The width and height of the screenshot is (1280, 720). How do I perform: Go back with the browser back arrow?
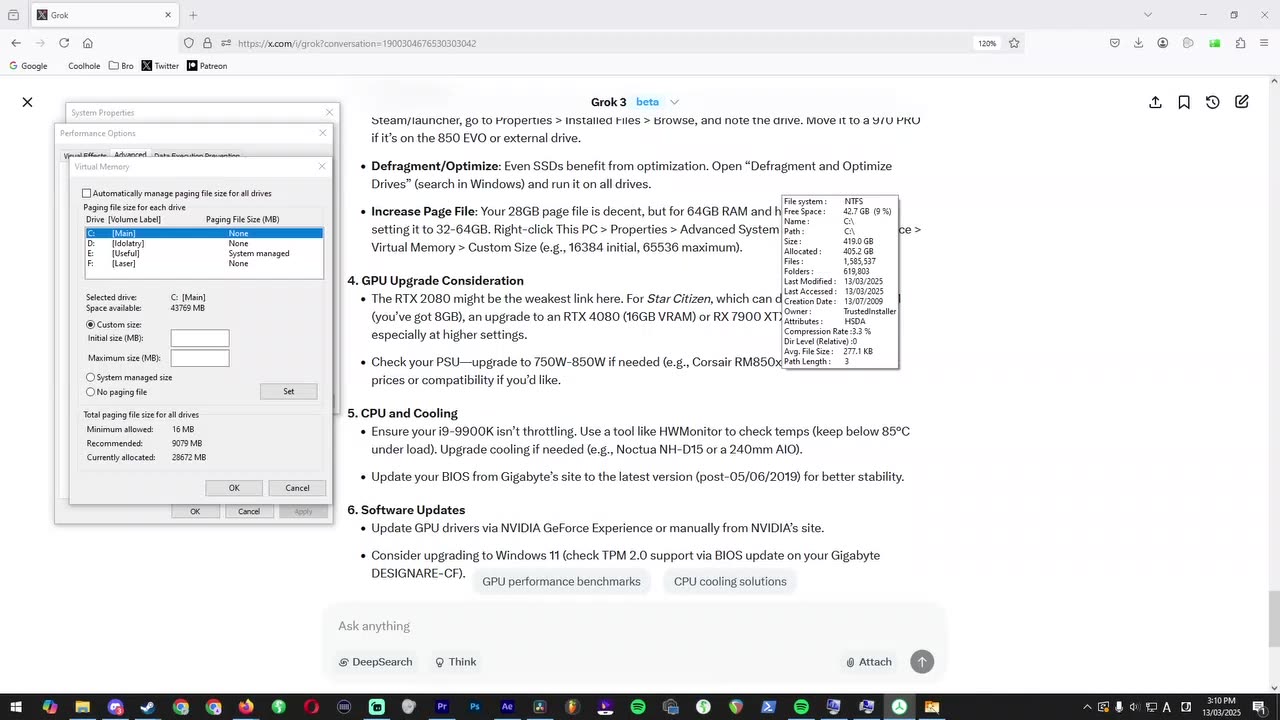[16, 43]
